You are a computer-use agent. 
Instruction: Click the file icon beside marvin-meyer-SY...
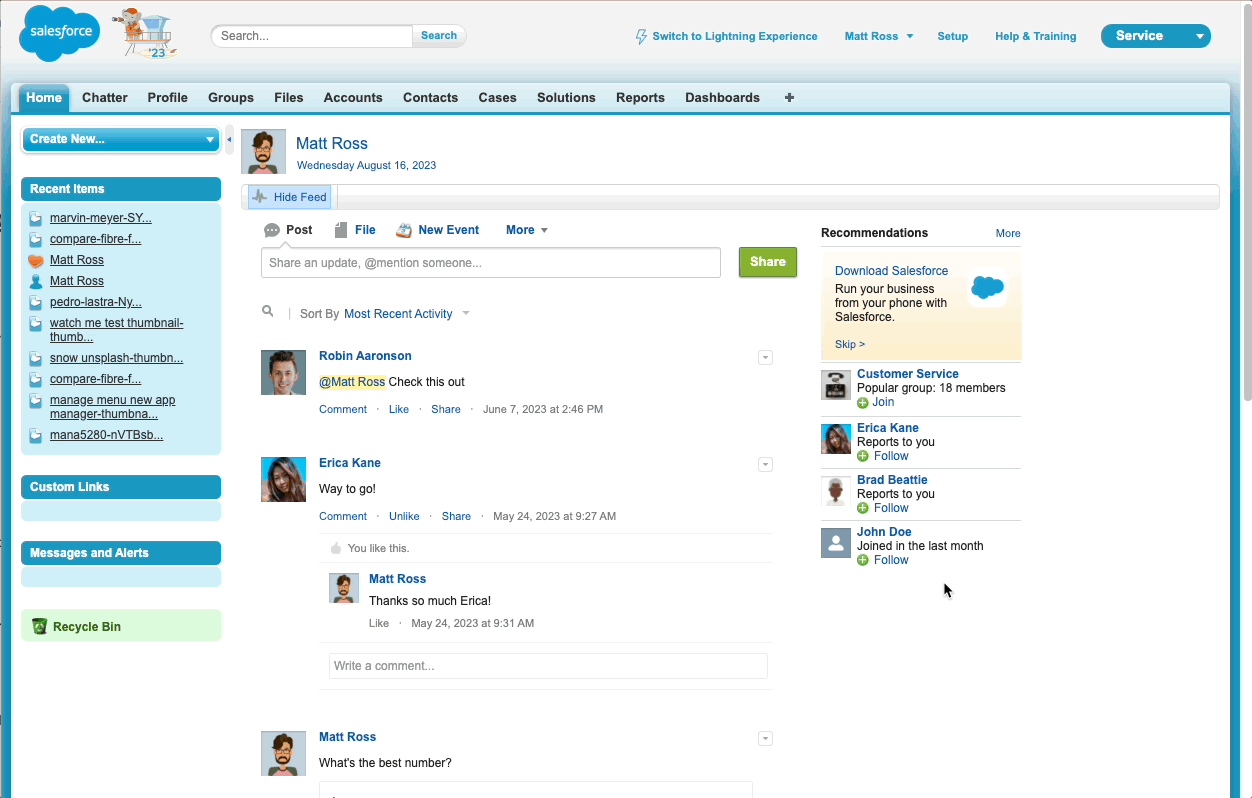point(36,218)
